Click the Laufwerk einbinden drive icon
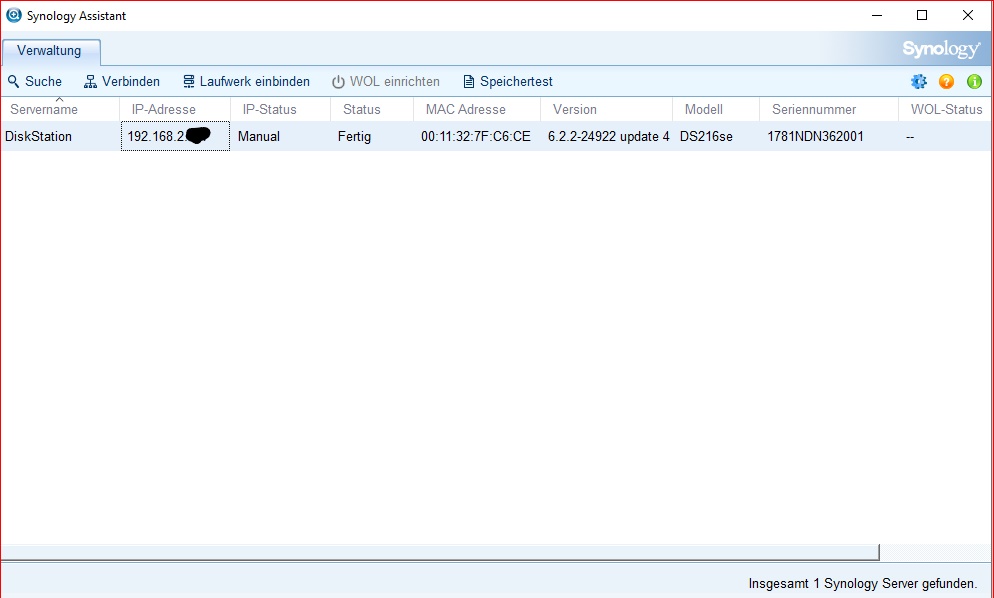The image size is (994, 598). pyautogui.click(x=189, y=82)
